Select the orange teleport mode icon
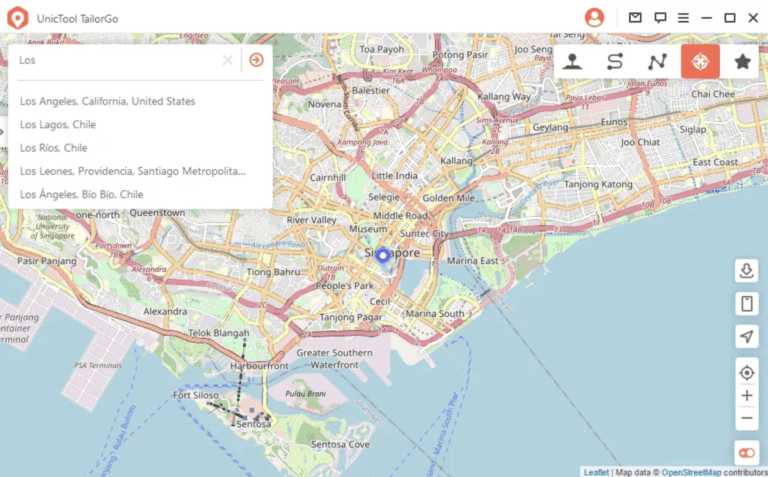Screen dimensions: 768x477 [700, 61]
